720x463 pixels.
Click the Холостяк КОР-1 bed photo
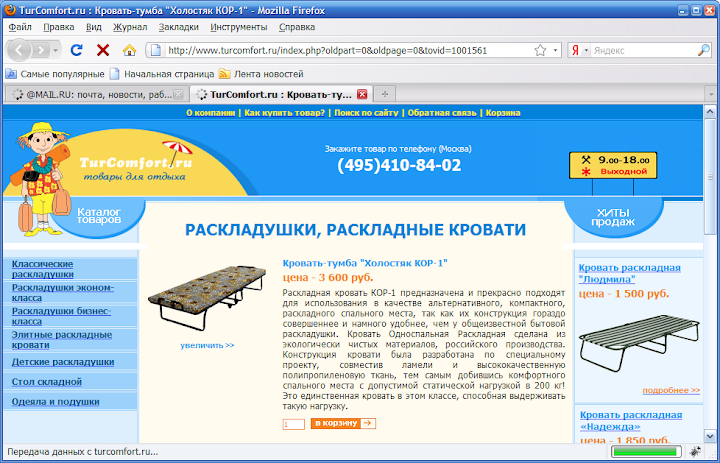pyautogui.click(x=207, y=298)
